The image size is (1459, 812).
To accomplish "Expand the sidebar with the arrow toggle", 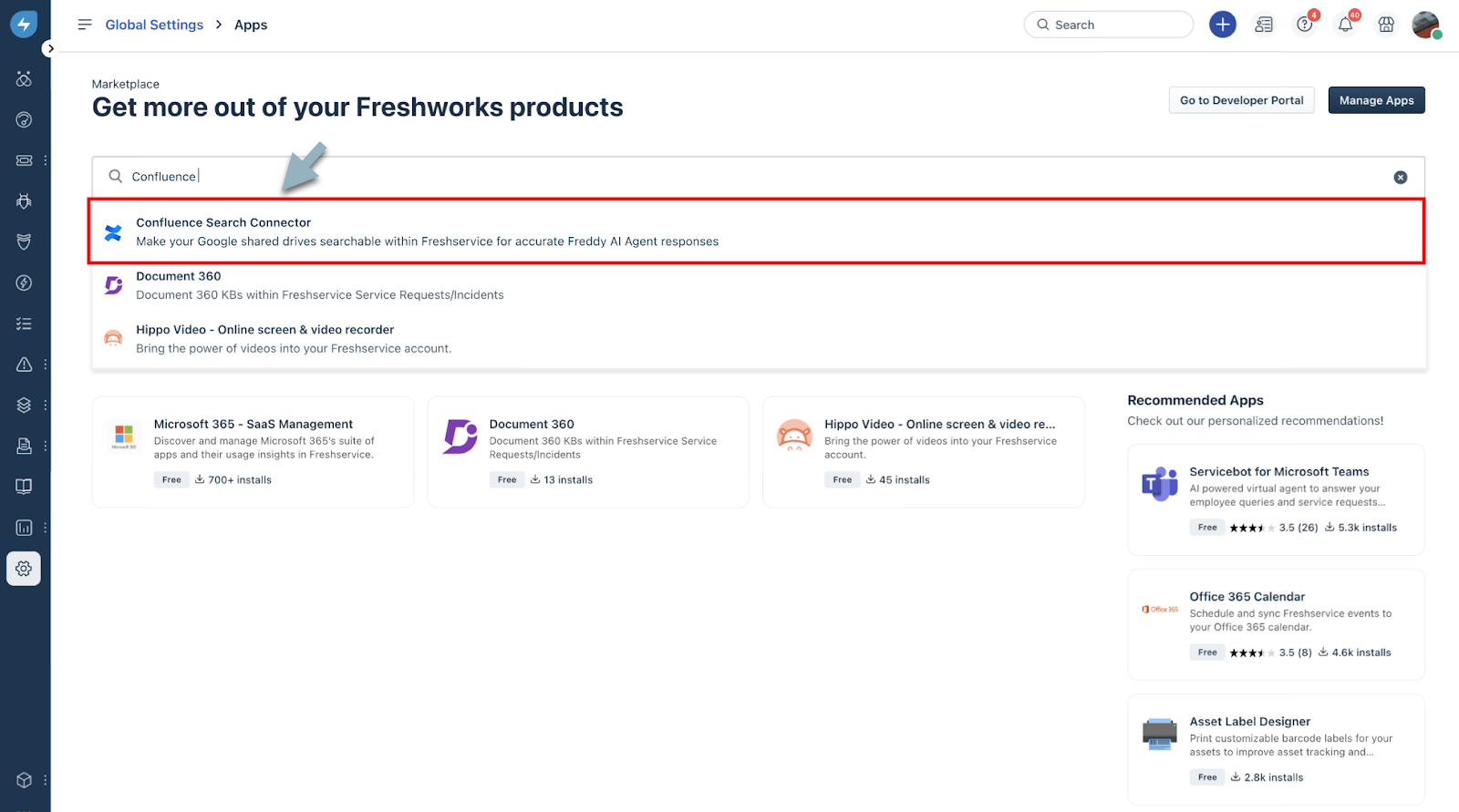I will [50, 48].
